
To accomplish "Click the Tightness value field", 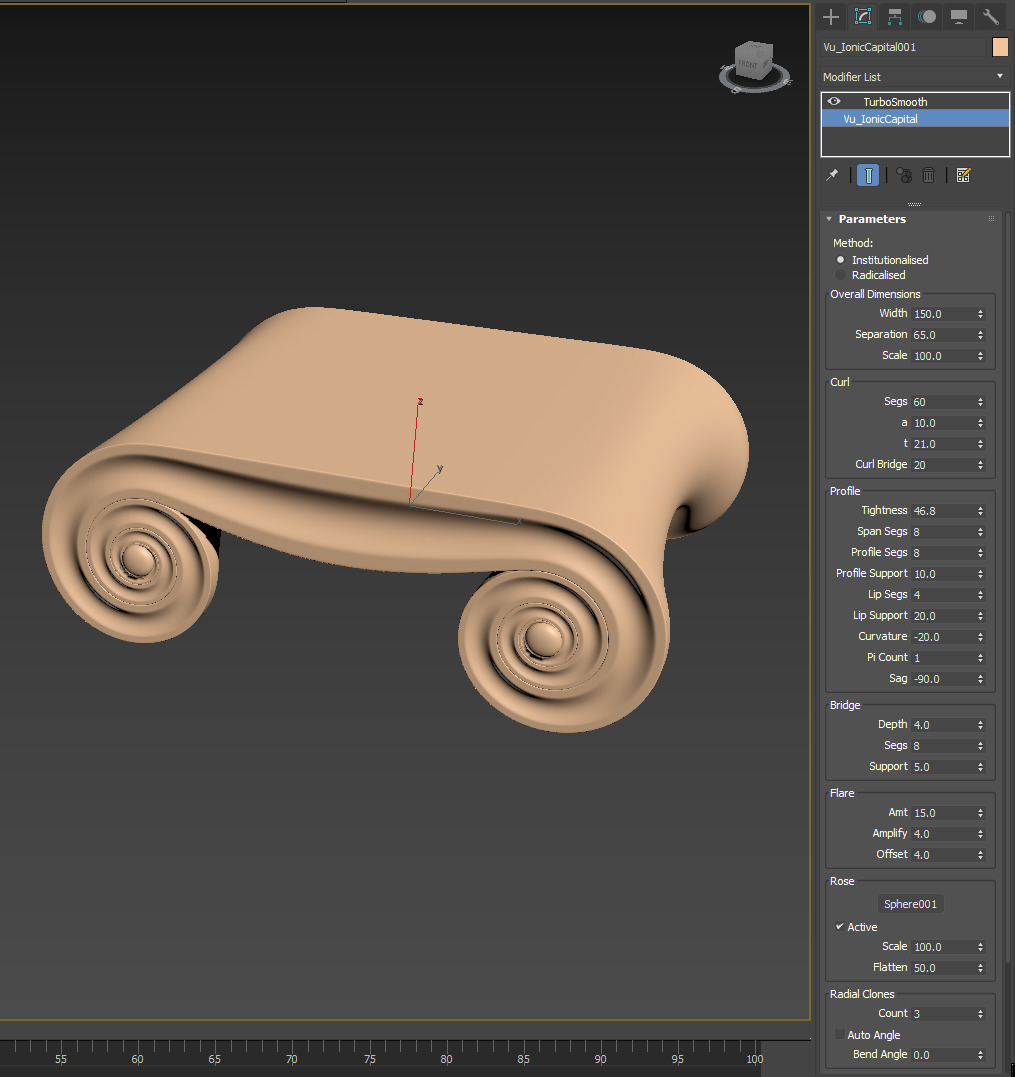I will pyautogui.click(x=940, y=511).
